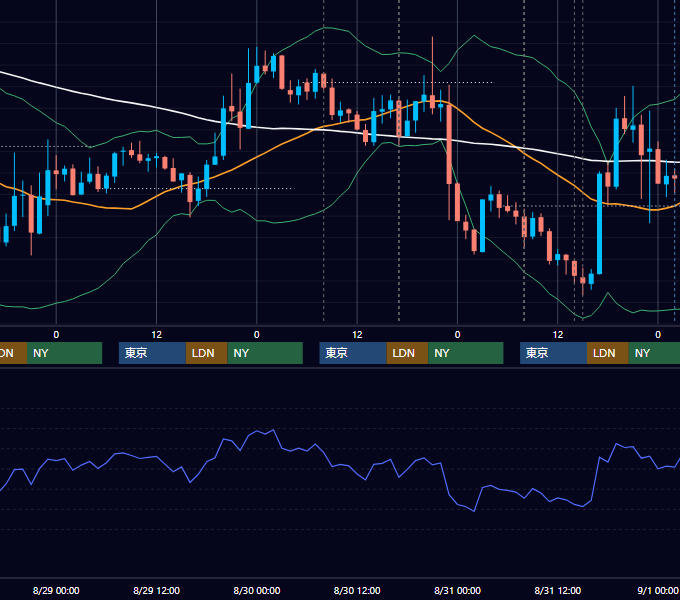Click the 8/30 00:00 date label
This screenshot has width=680, height=600.
tap(257, 590)
